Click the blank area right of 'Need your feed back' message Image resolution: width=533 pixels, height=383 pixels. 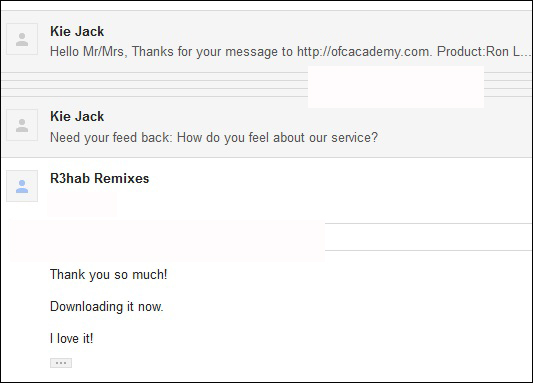[x=455, y=137]
